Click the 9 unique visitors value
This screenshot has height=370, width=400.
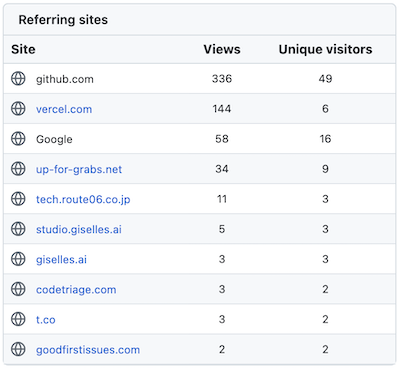click(325, 169)
